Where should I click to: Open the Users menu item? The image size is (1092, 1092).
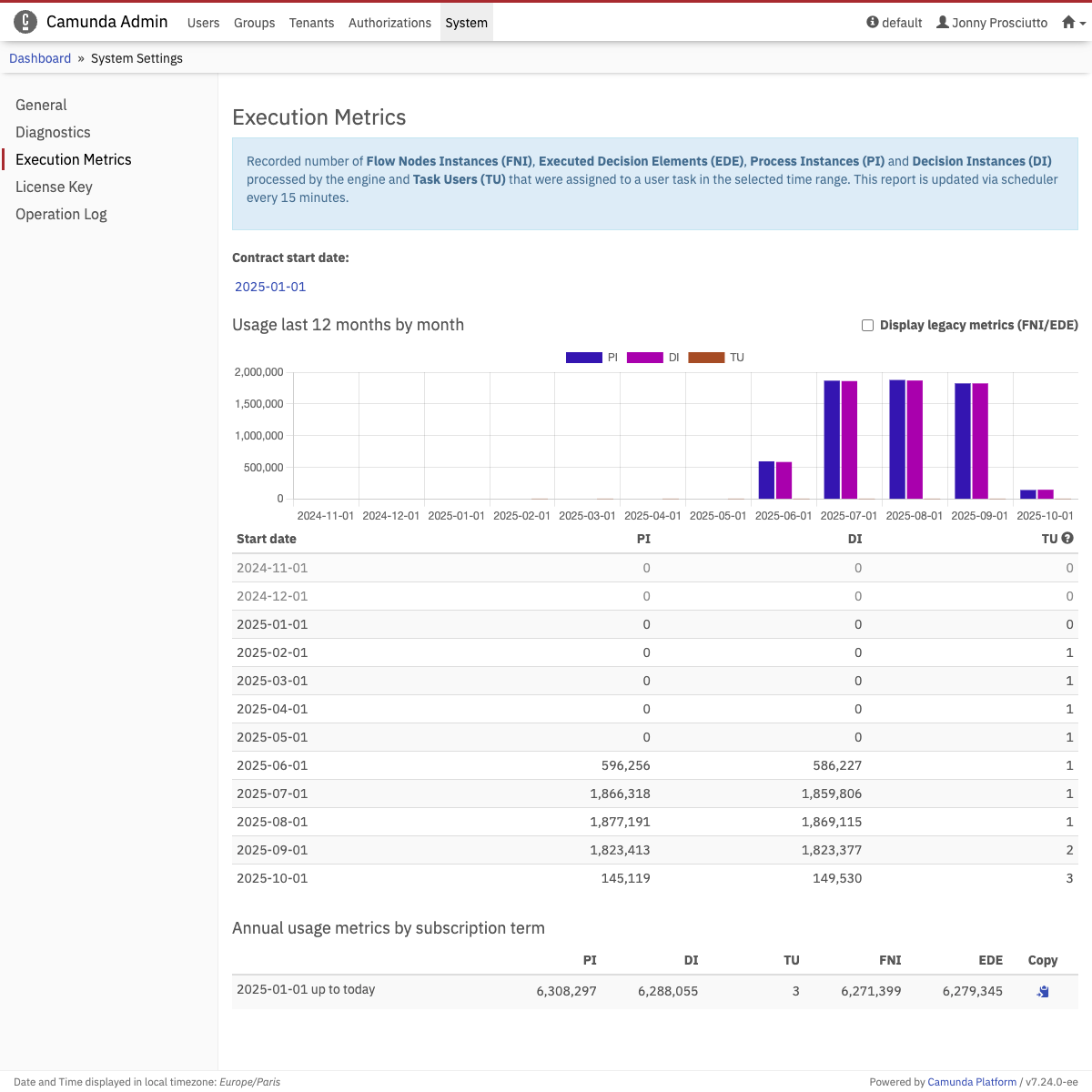(x=203, y=23)
